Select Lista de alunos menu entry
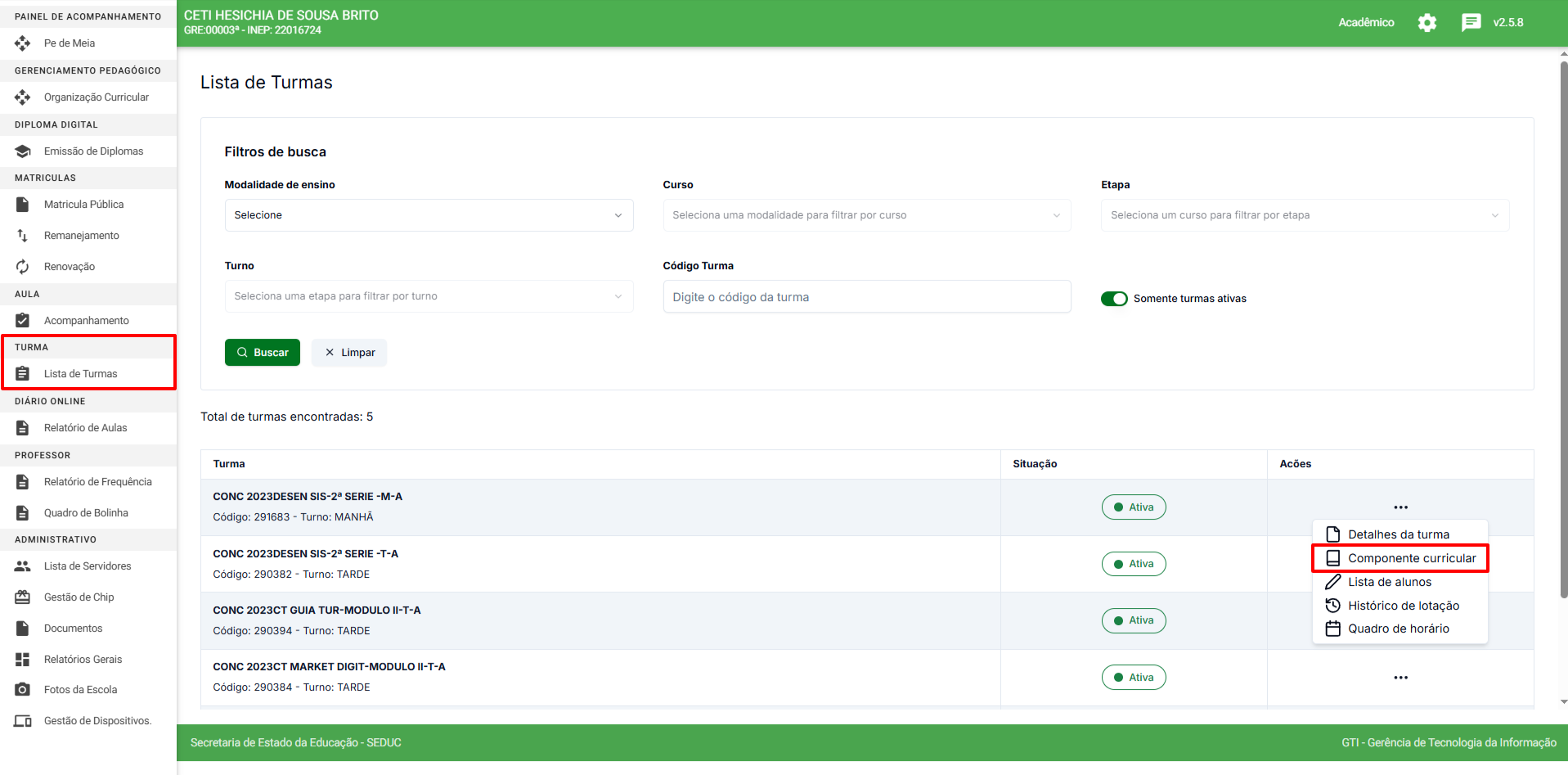 1389,582
